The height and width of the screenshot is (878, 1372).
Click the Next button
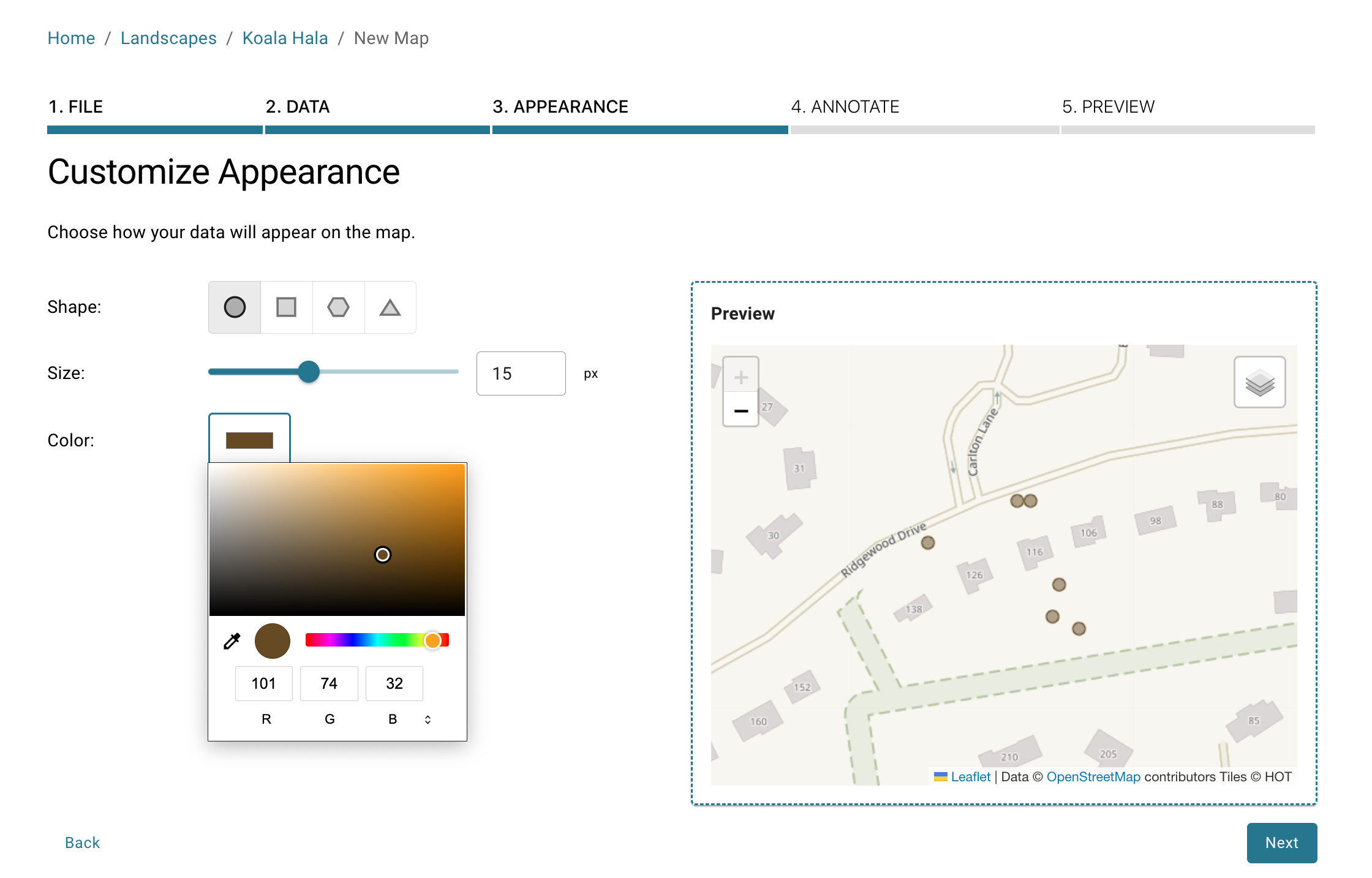click(x=1281, y=842)
